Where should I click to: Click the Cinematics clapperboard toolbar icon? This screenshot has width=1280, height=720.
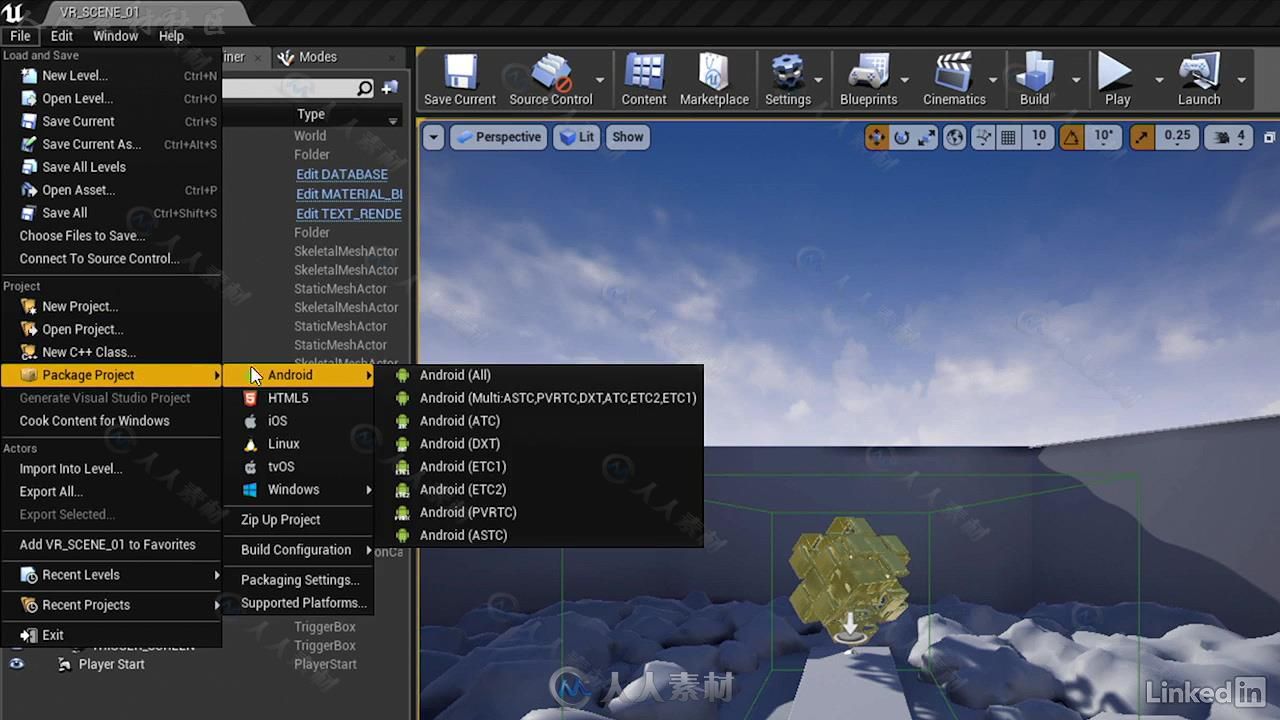click(954, 73)
